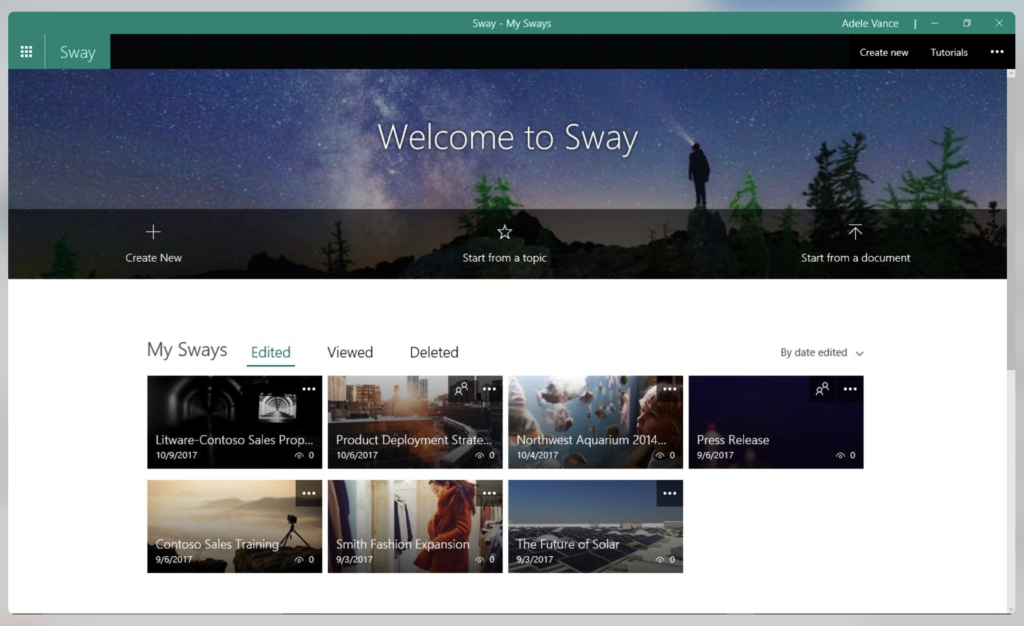This screenshot has width=1024, height=626.
Task: Open the Contoso Sales Training Sway thumbnail
Action: pyautogui.click(x=234, y=526)
